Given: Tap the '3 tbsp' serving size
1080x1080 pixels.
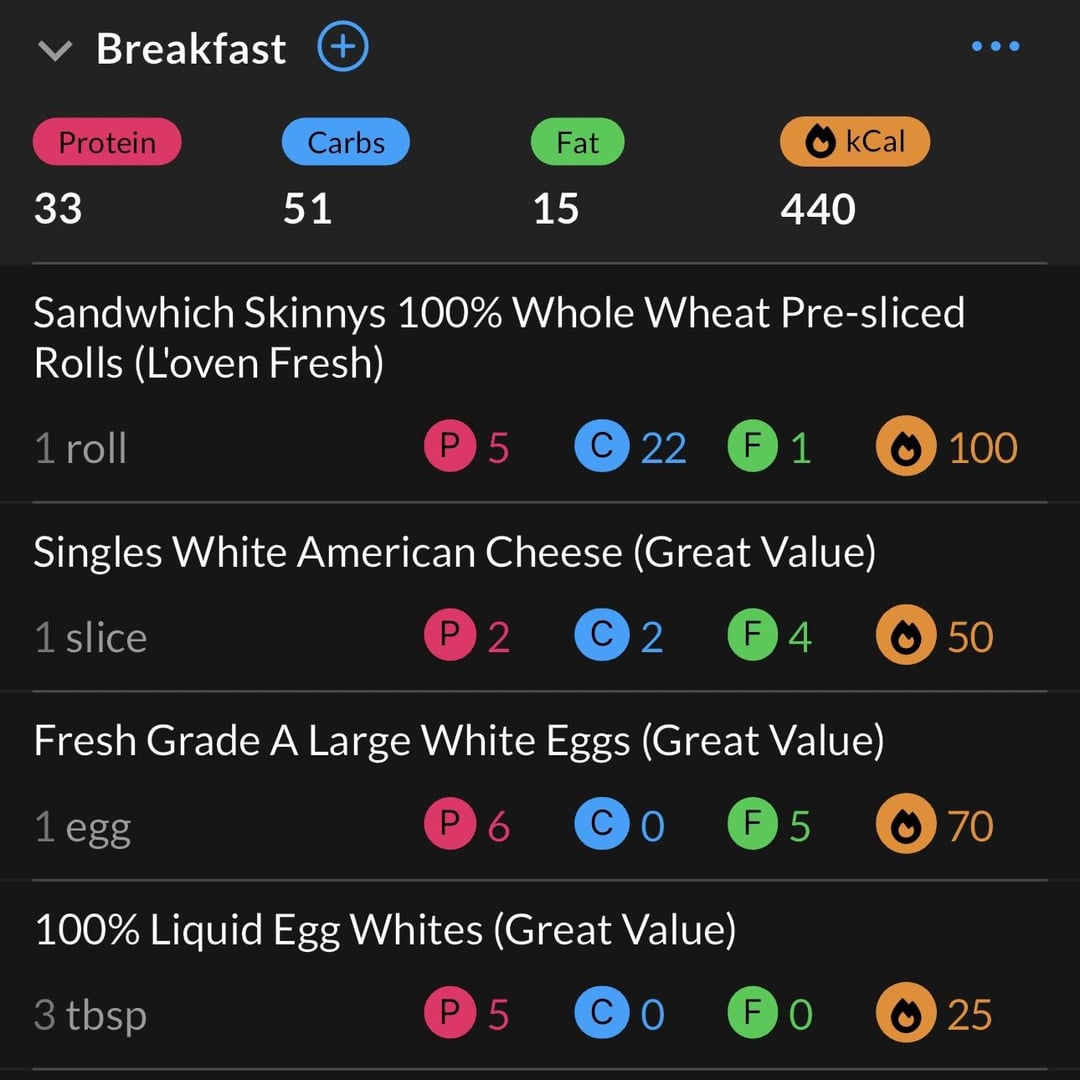Looking at the screenshot, I should pos(90,1015).
